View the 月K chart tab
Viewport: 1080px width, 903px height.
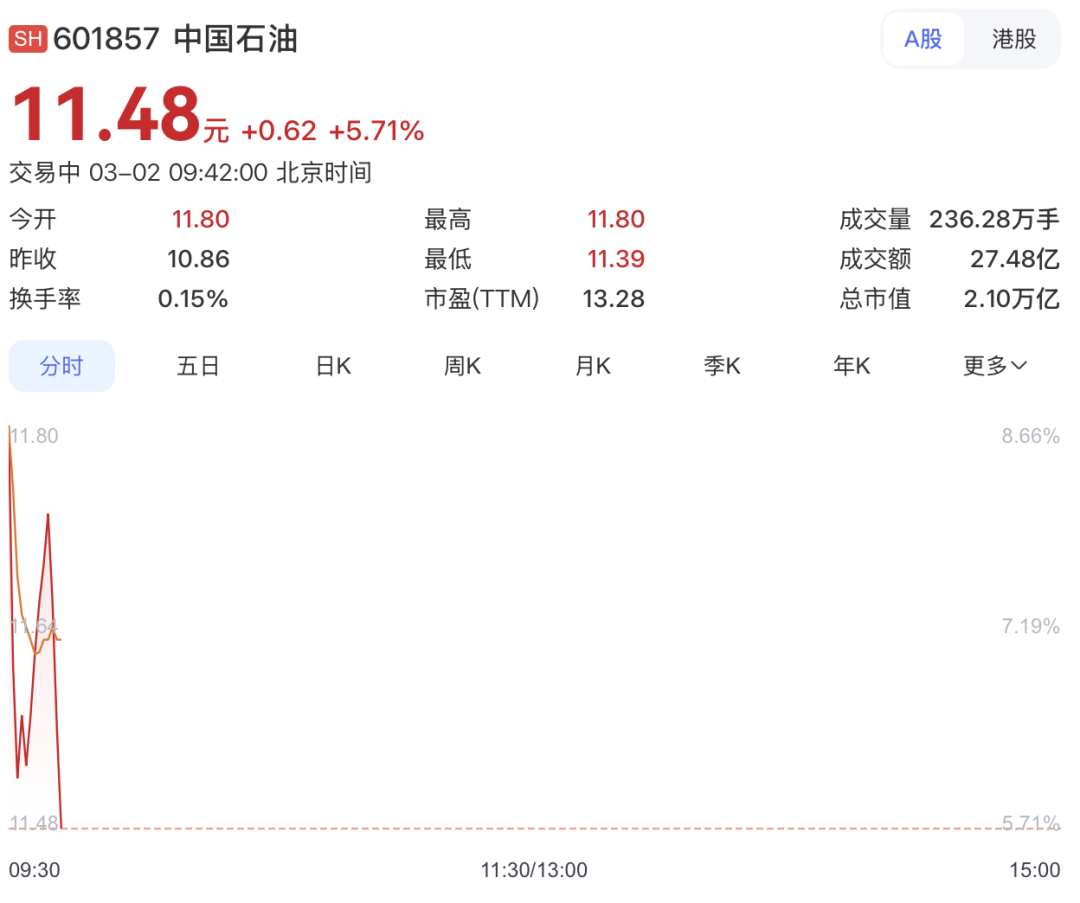[x=592, y=366]
